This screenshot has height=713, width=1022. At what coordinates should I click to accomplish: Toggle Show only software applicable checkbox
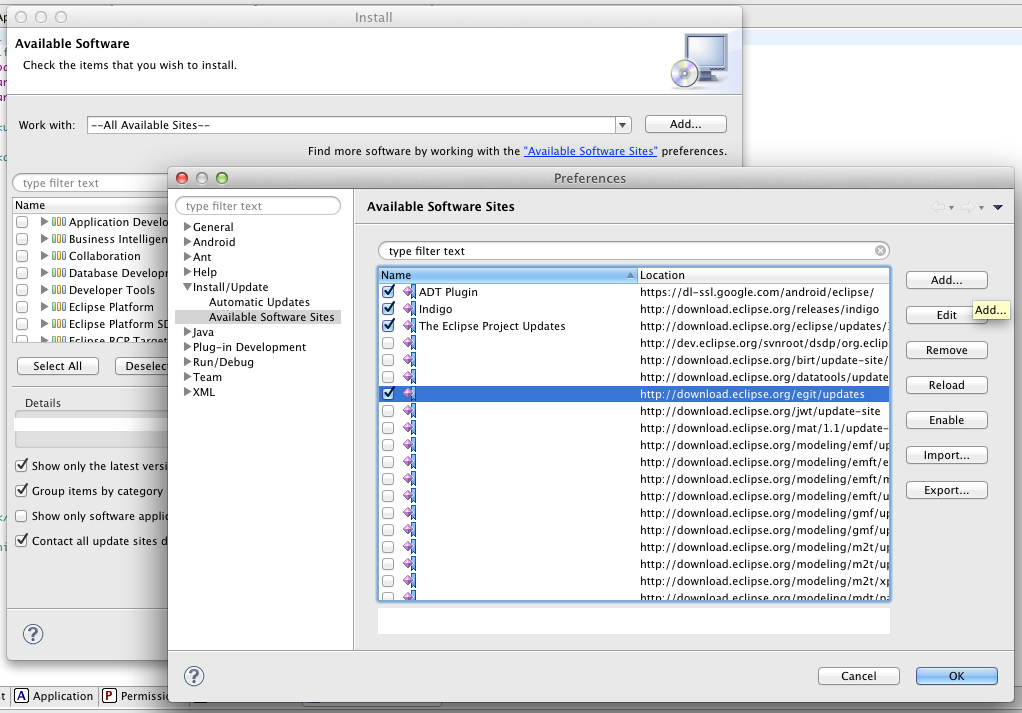coord(22,516)
